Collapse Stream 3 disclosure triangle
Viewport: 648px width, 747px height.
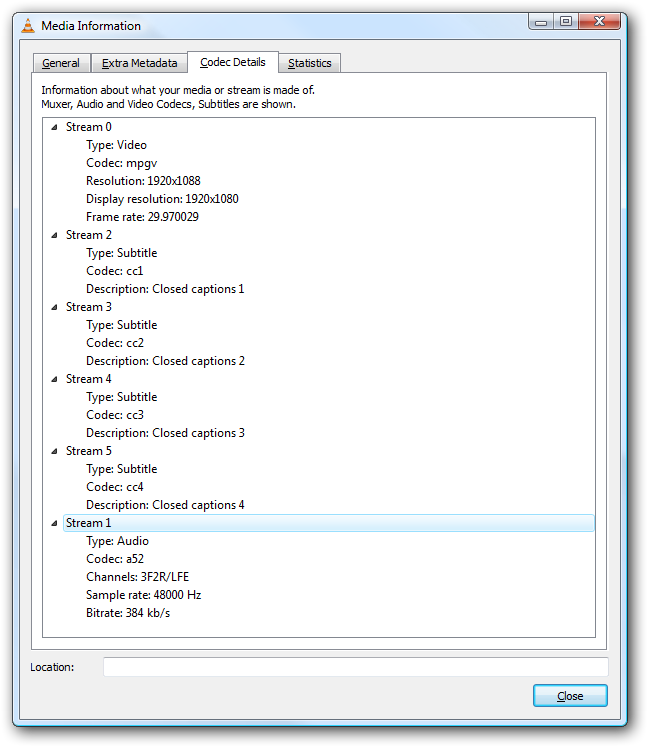click(54, 307)
